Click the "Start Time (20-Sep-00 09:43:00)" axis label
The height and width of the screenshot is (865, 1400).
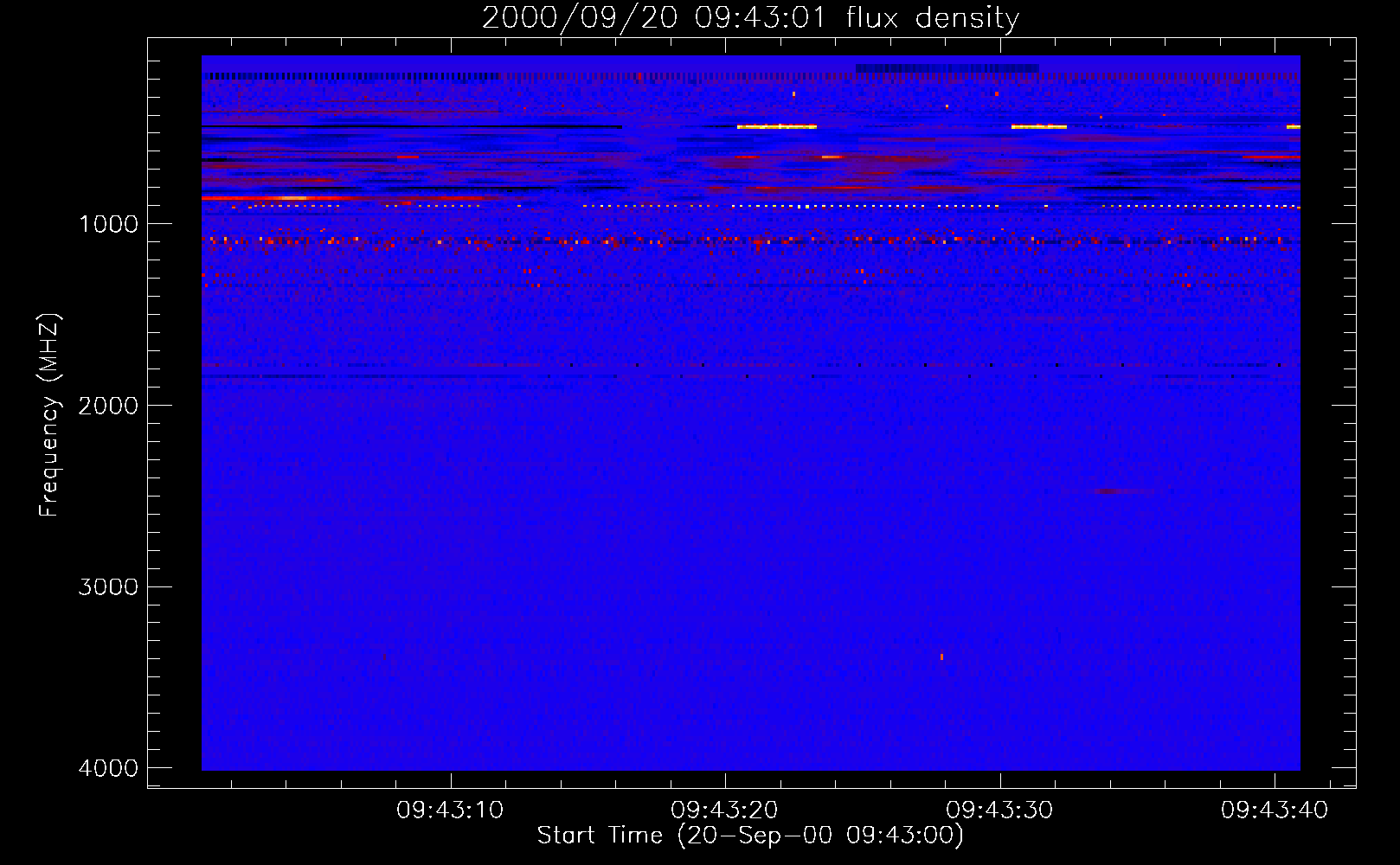[x=750, y=836]
